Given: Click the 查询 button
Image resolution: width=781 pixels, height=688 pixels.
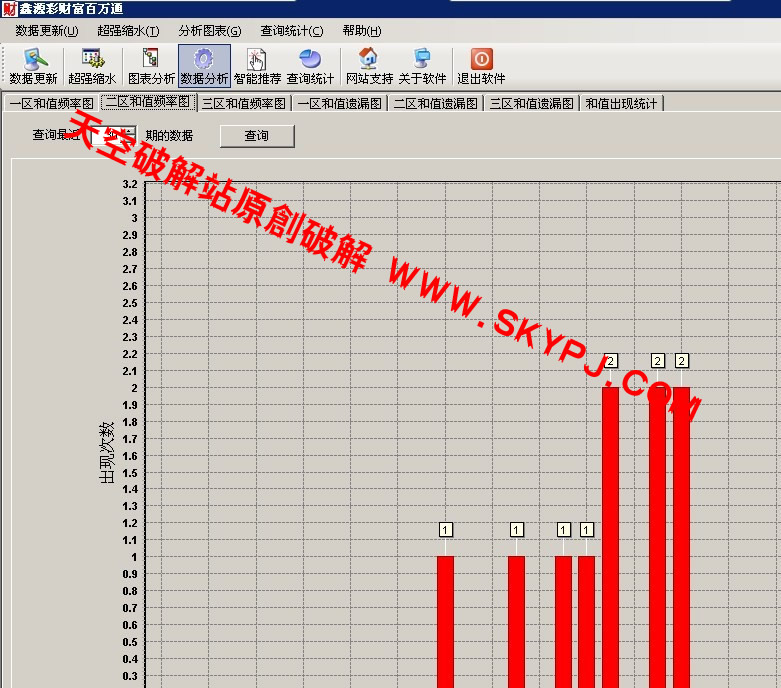Looking at the screenshot, I should [x=257, y=136].
